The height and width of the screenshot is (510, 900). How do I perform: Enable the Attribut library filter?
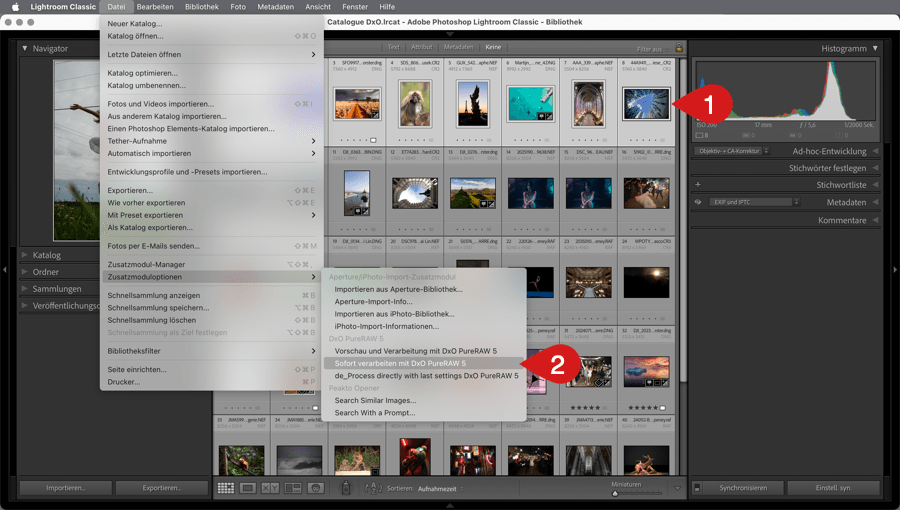(x=421, y=47)
